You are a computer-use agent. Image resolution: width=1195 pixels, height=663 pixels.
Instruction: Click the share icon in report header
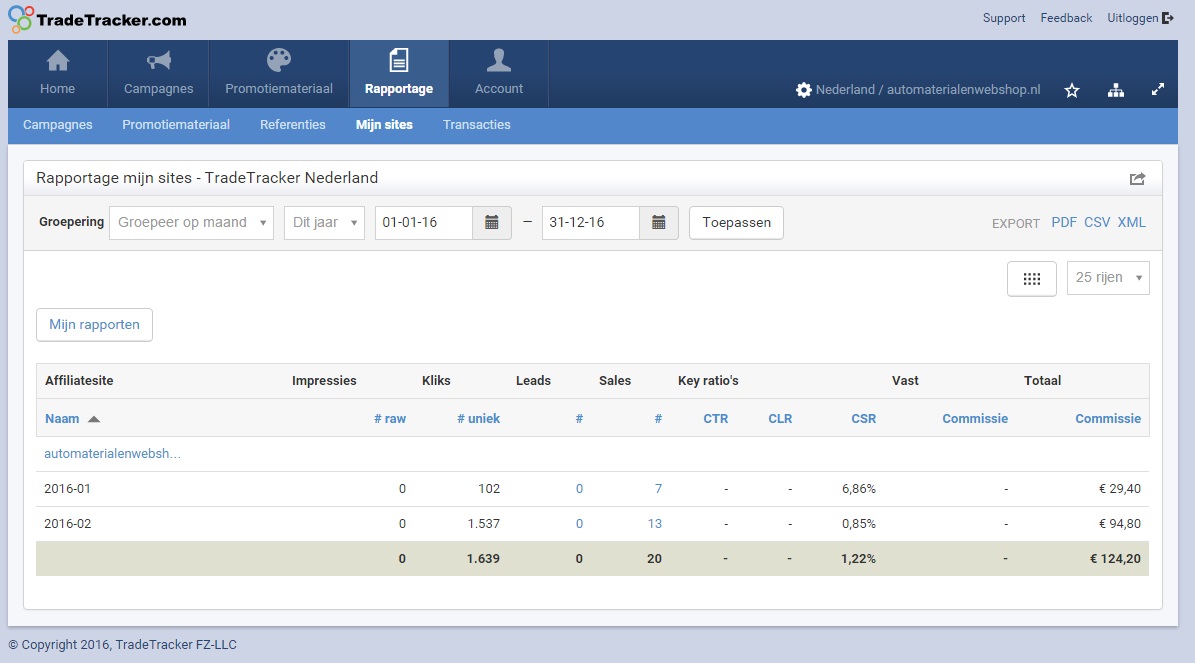tap(1137, 178)
